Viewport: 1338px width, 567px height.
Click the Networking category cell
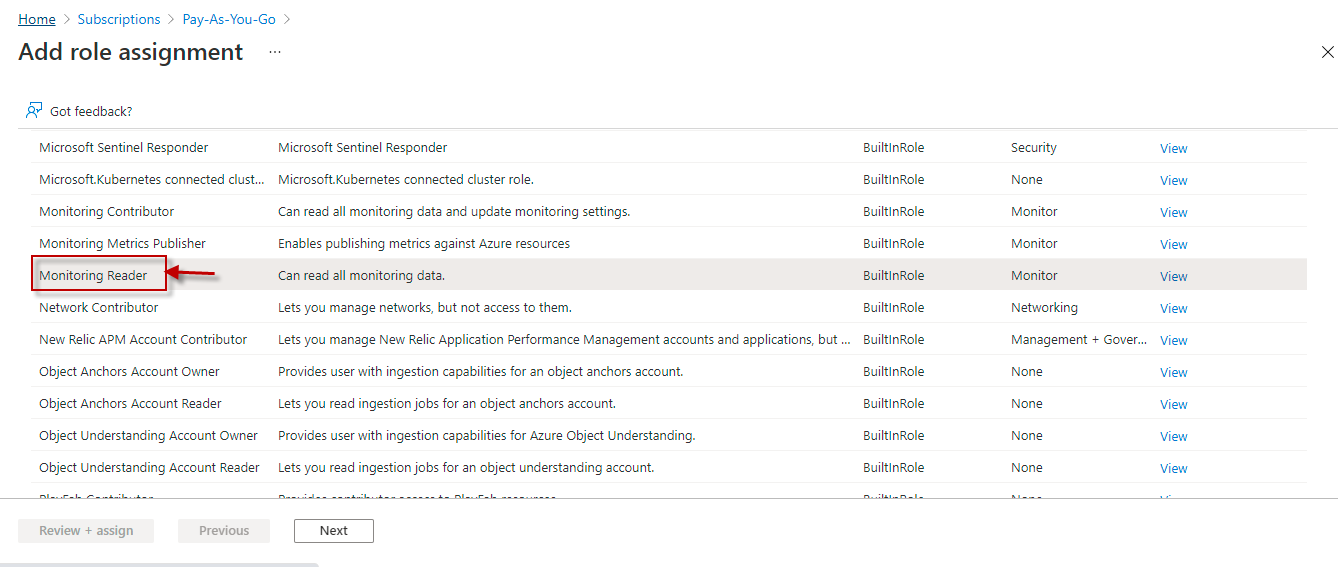point(1044,307)
